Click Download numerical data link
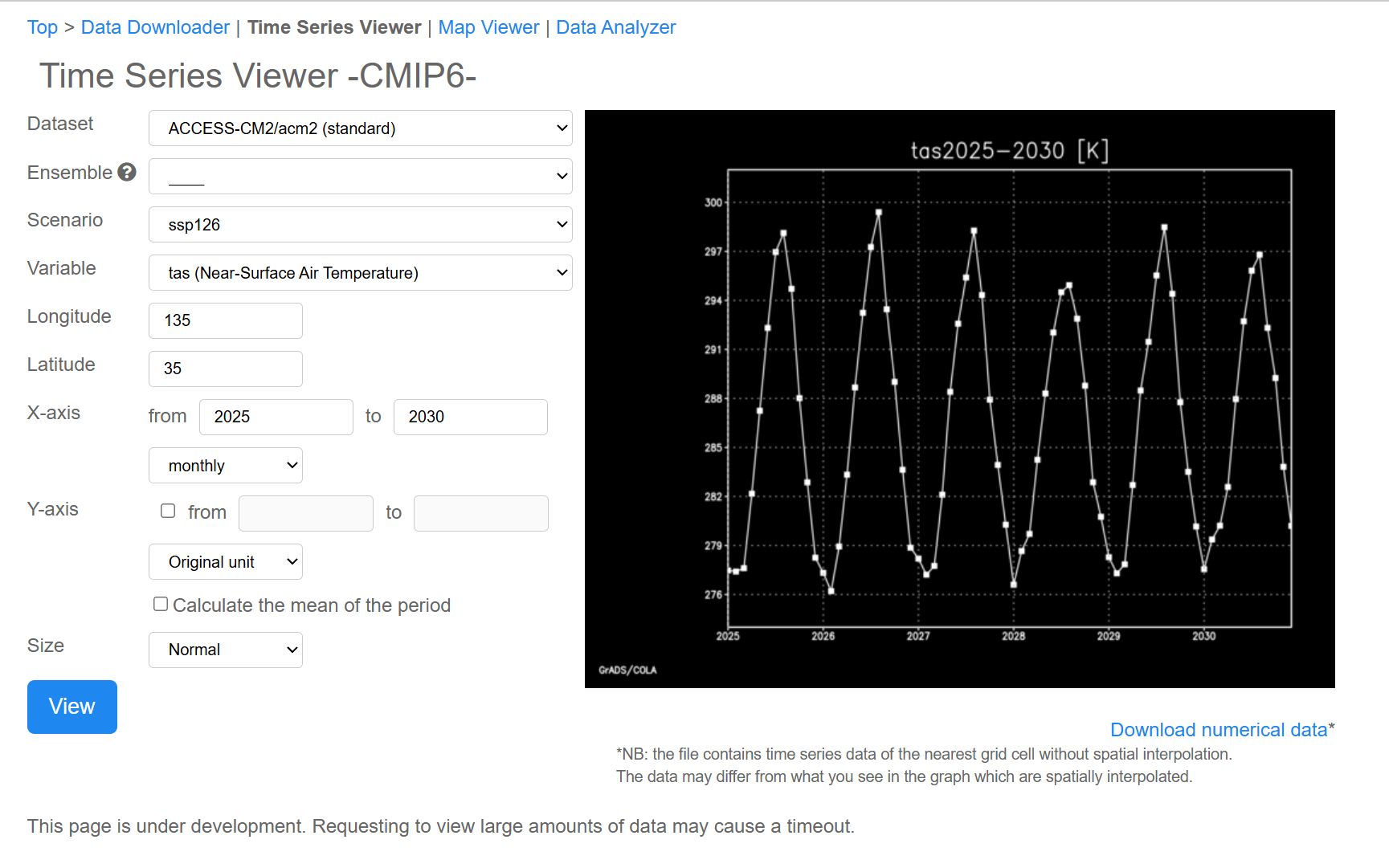The image size is (1389, 868). tap(1219, 730)
